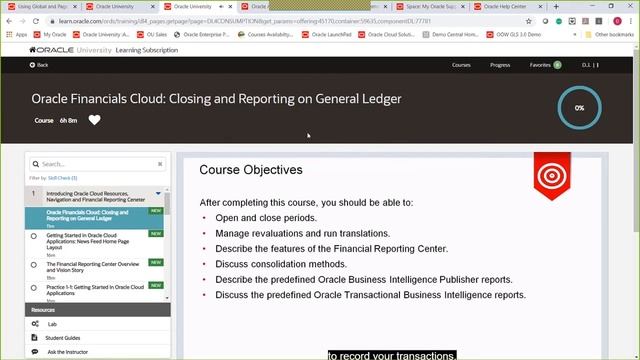
Task: Close the Oracle Help Center tab
Action: [540, 7]
